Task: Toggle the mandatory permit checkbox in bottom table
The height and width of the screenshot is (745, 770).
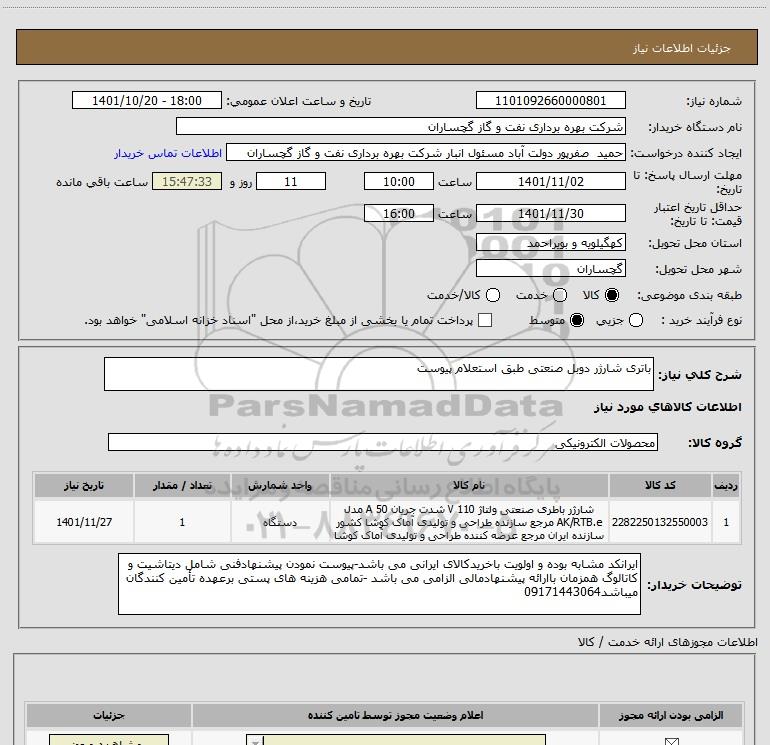Action: [x=671, y=741]
